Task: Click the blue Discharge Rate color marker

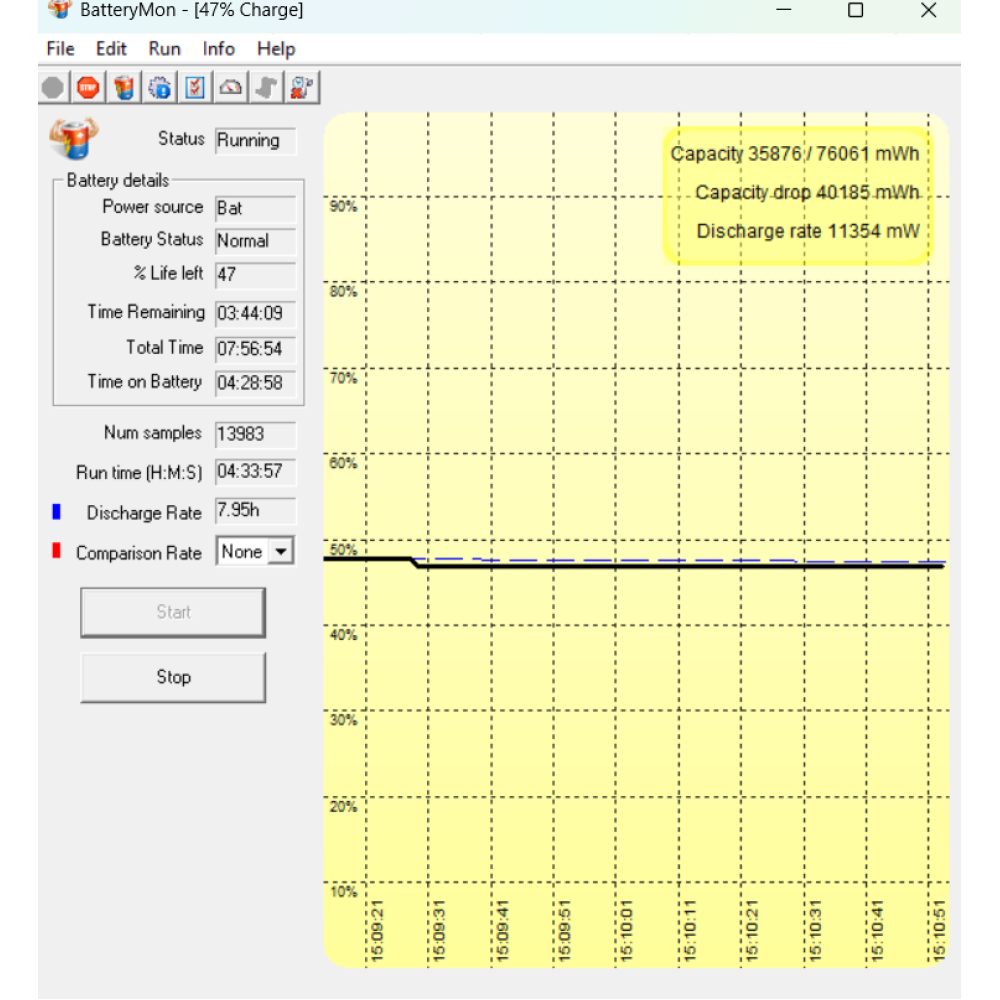Action: (57, 511)
